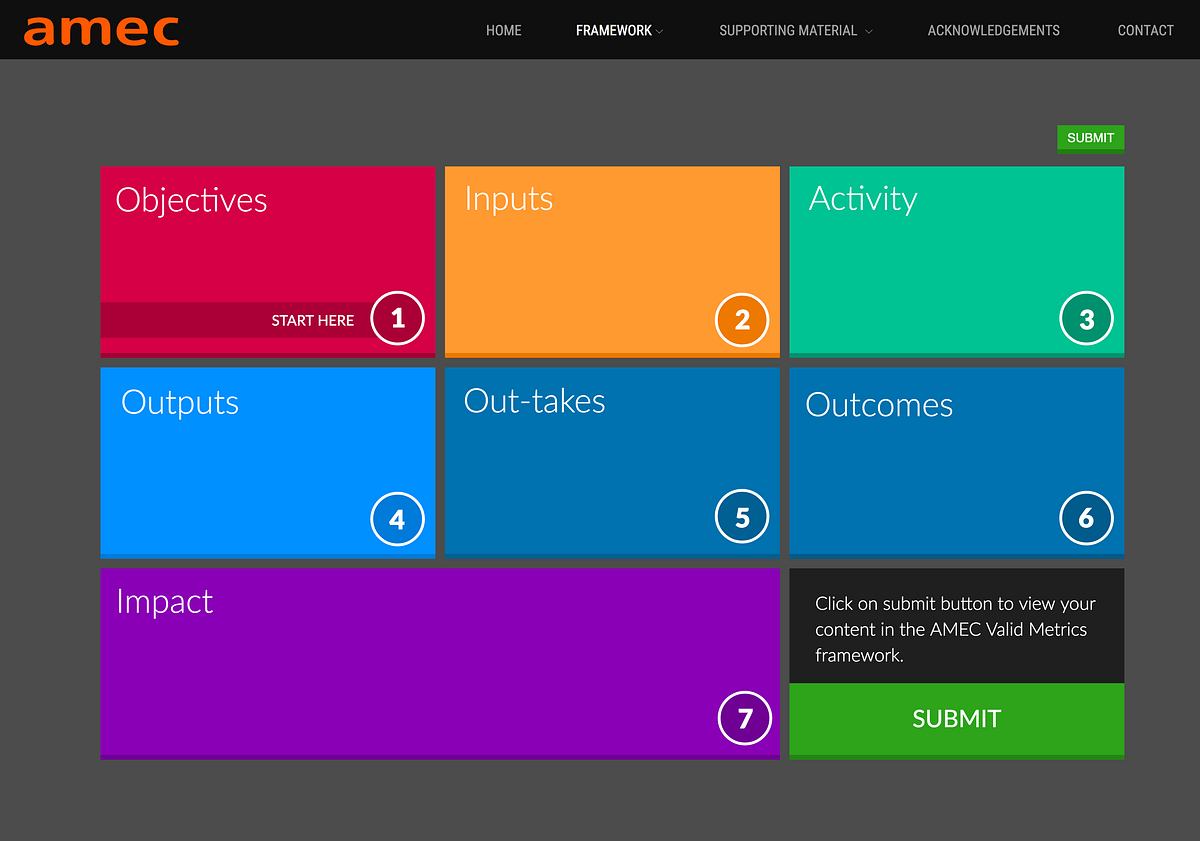The width and height of the screenshot is (1200, 841).
Task: Open the Framework menu
Action: 614,31
